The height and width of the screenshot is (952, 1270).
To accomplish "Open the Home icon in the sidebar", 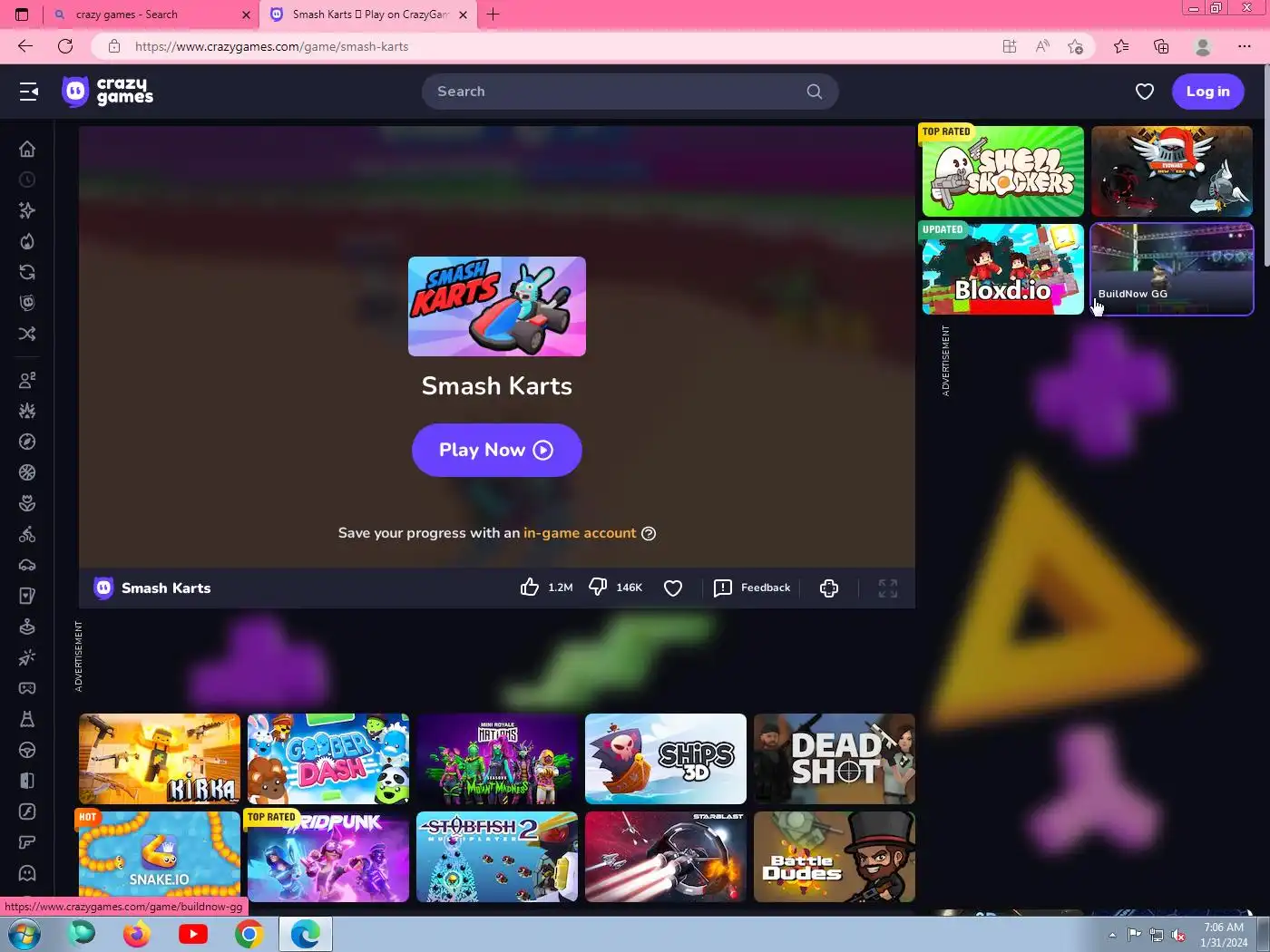I will 27,149.
